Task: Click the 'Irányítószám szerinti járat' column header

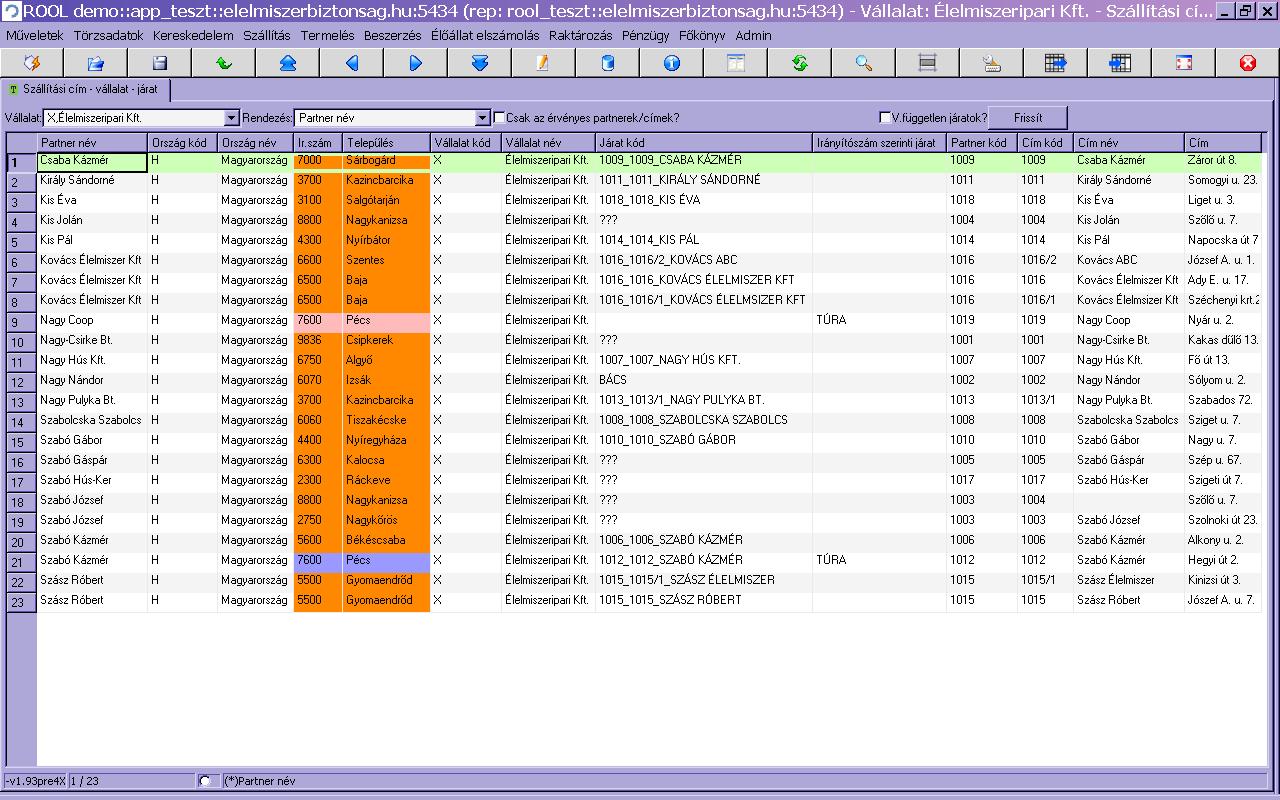Action: tap(879, 143)
